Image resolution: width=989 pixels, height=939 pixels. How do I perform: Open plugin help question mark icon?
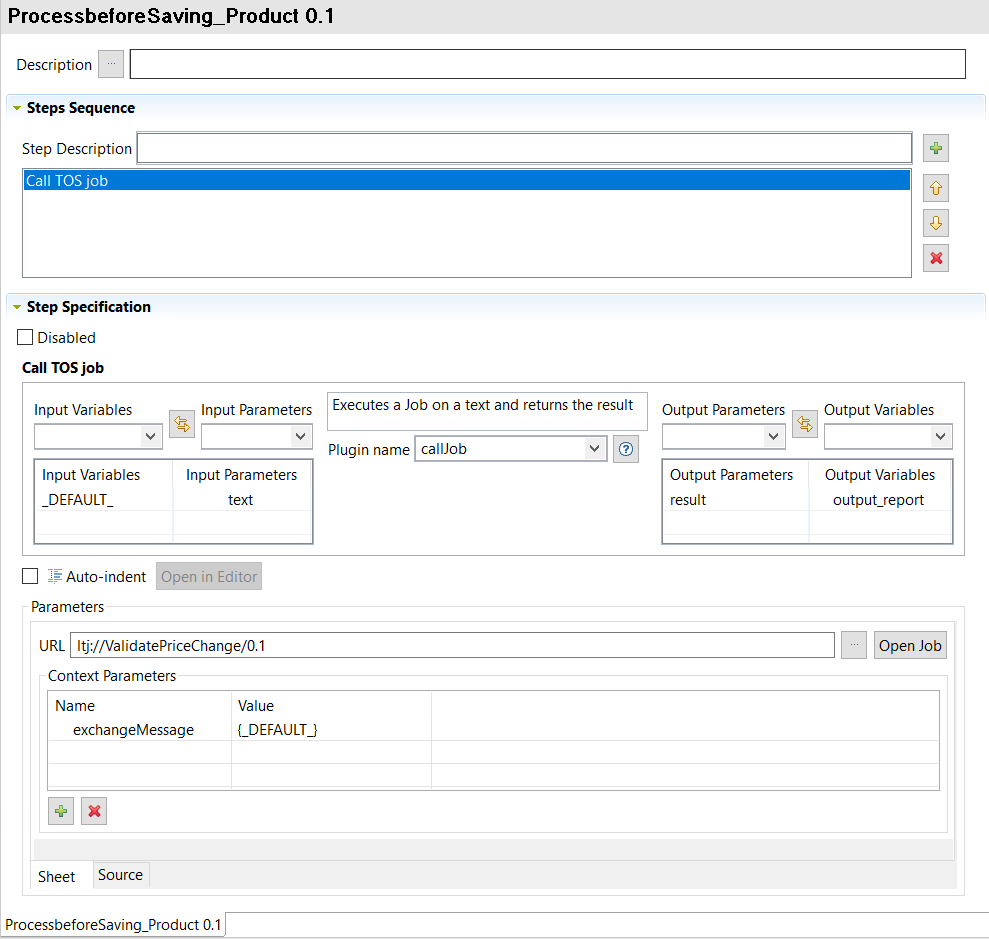tap(625, 449)
